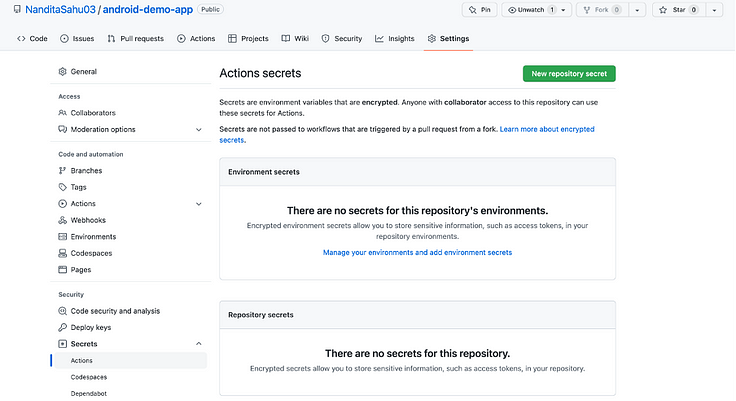The width and height of the screenshot is (736, 401).
Task: Click the Fork button
Action: pyautogui.click(x=602, y=10)
